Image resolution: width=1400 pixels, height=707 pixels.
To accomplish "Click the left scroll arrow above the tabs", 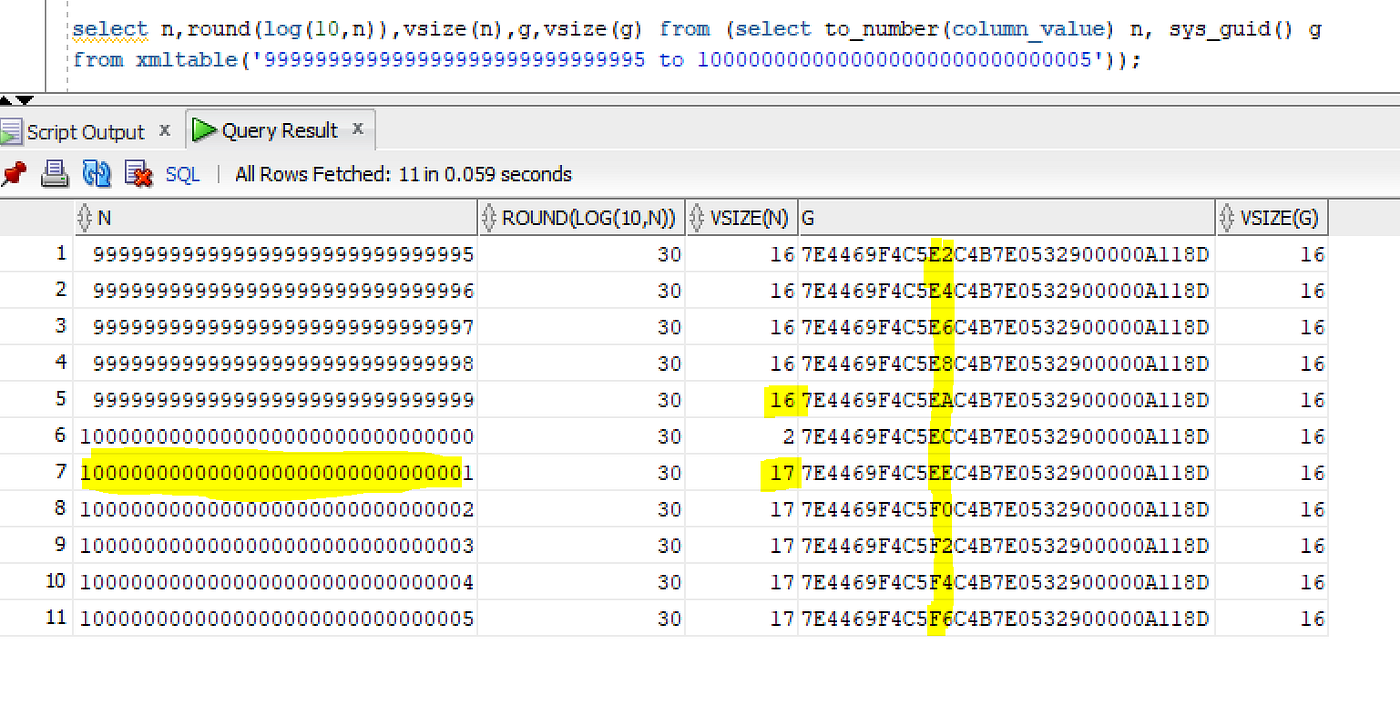I will (x=7, y=100).
